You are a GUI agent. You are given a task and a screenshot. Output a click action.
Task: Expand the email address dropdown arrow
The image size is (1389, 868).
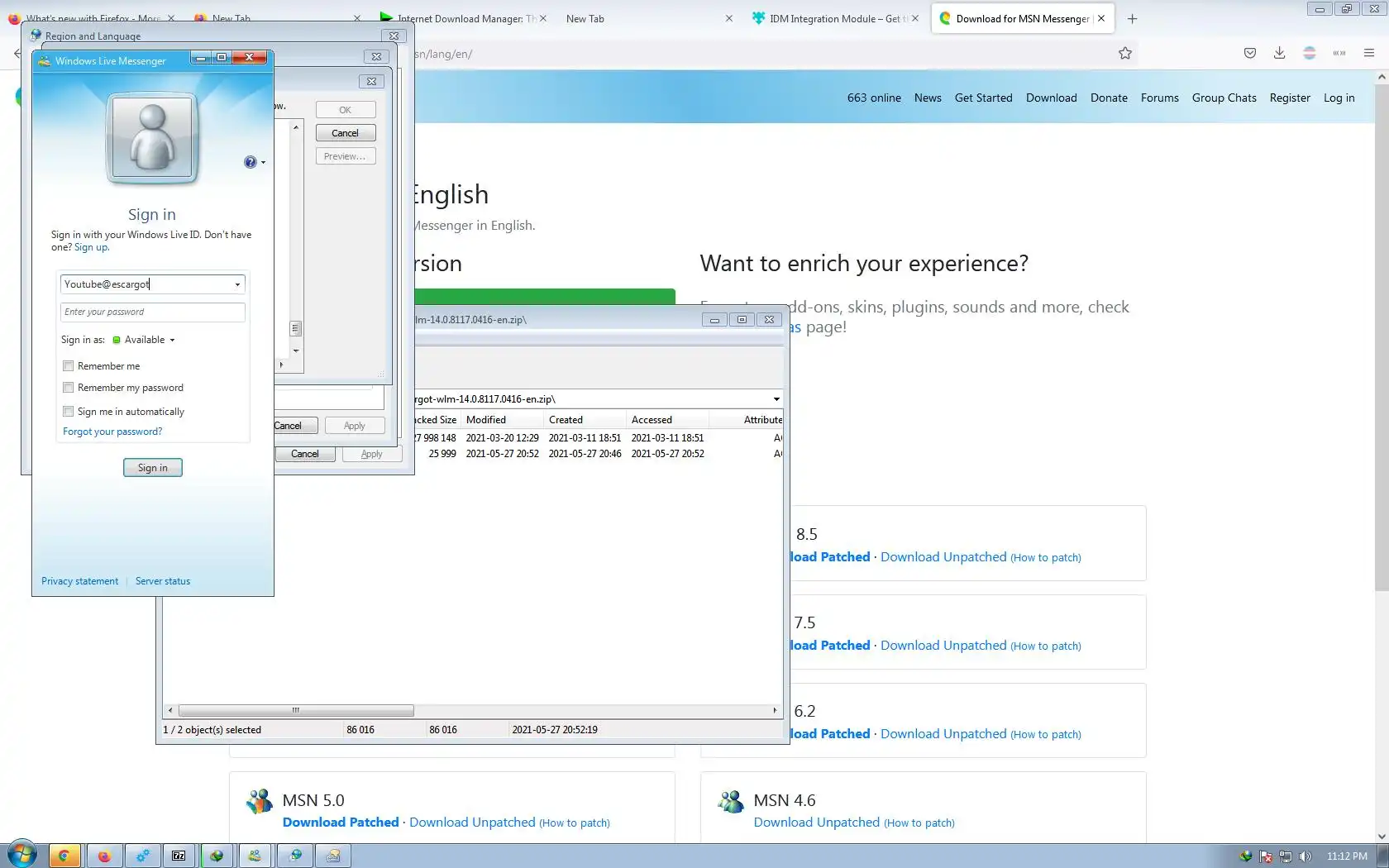click(x=237, y=284)
